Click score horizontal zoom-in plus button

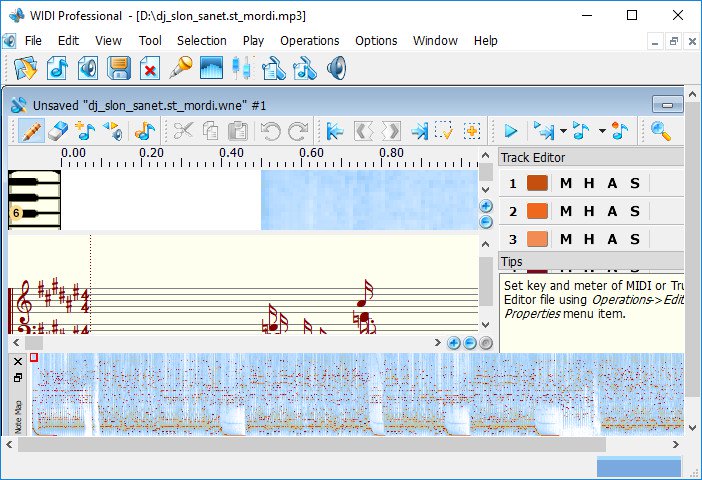click(x=454, y=343)
